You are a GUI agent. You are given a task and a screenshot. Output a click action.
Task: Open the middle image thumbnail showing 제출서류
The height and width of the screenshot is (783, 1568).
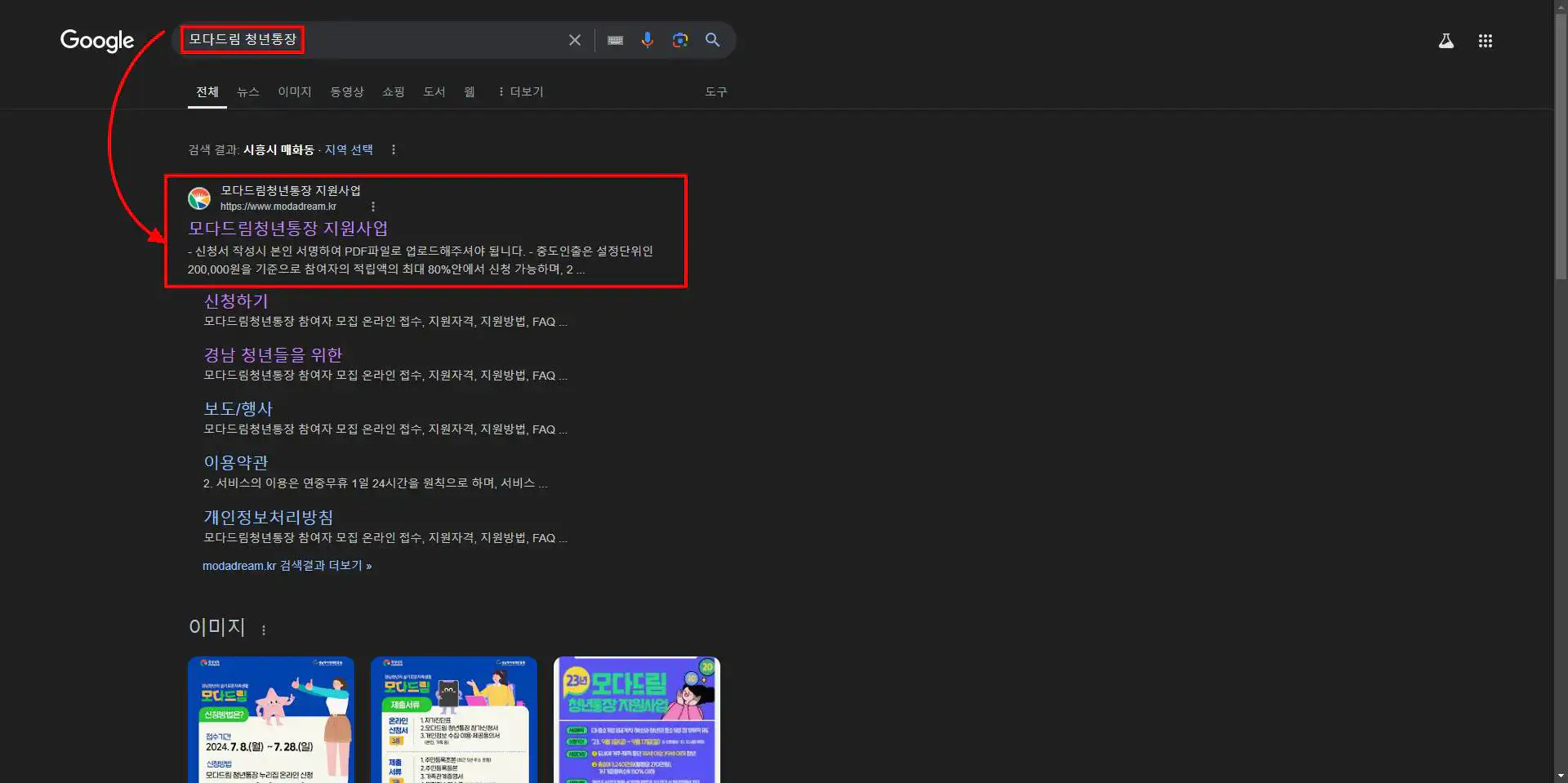(454, 719)
